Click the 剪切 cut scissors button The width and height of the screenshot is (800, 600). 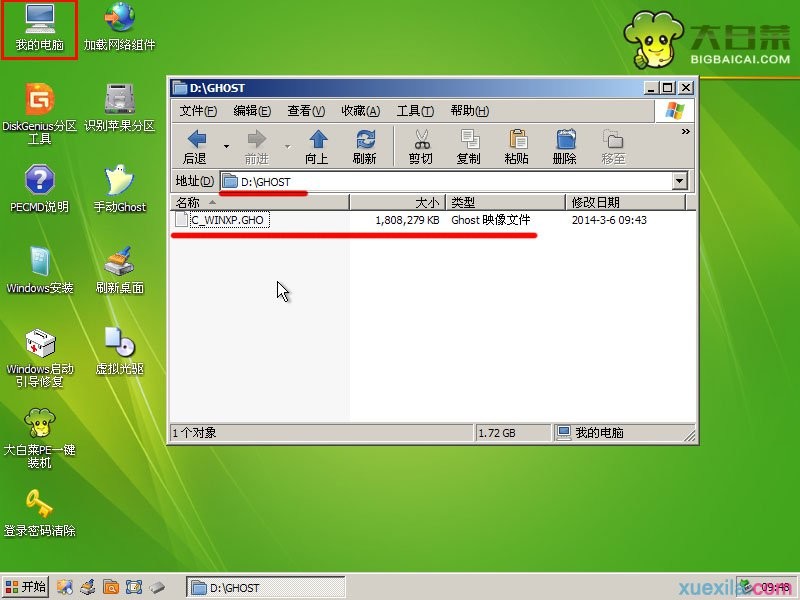tap(421, 146)
